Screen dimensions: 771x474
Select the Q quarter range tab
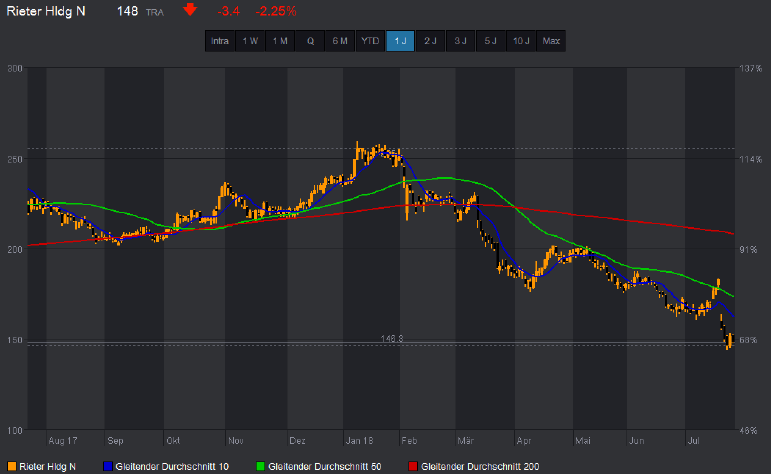pyautogui.click(x=310, y=41)
